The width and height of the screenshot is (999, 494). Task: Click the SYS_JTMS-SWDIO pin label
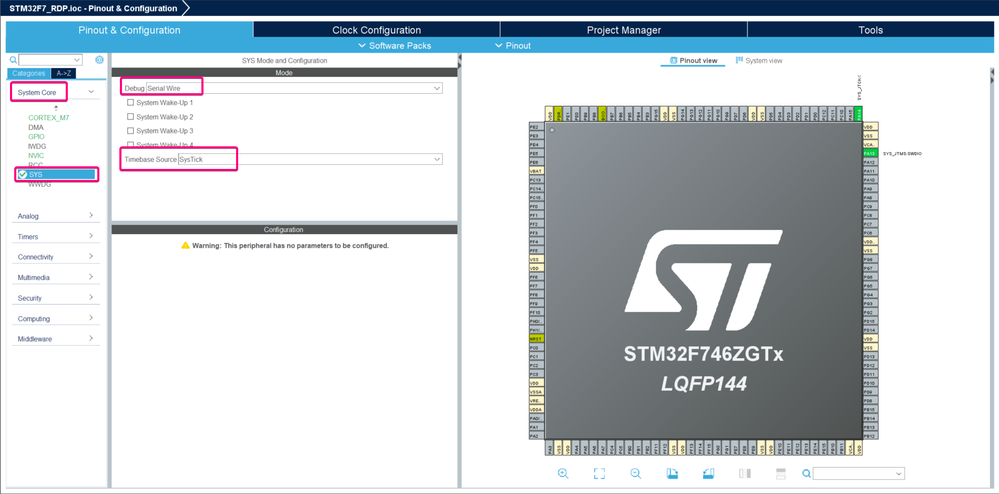tap(902, 154)
